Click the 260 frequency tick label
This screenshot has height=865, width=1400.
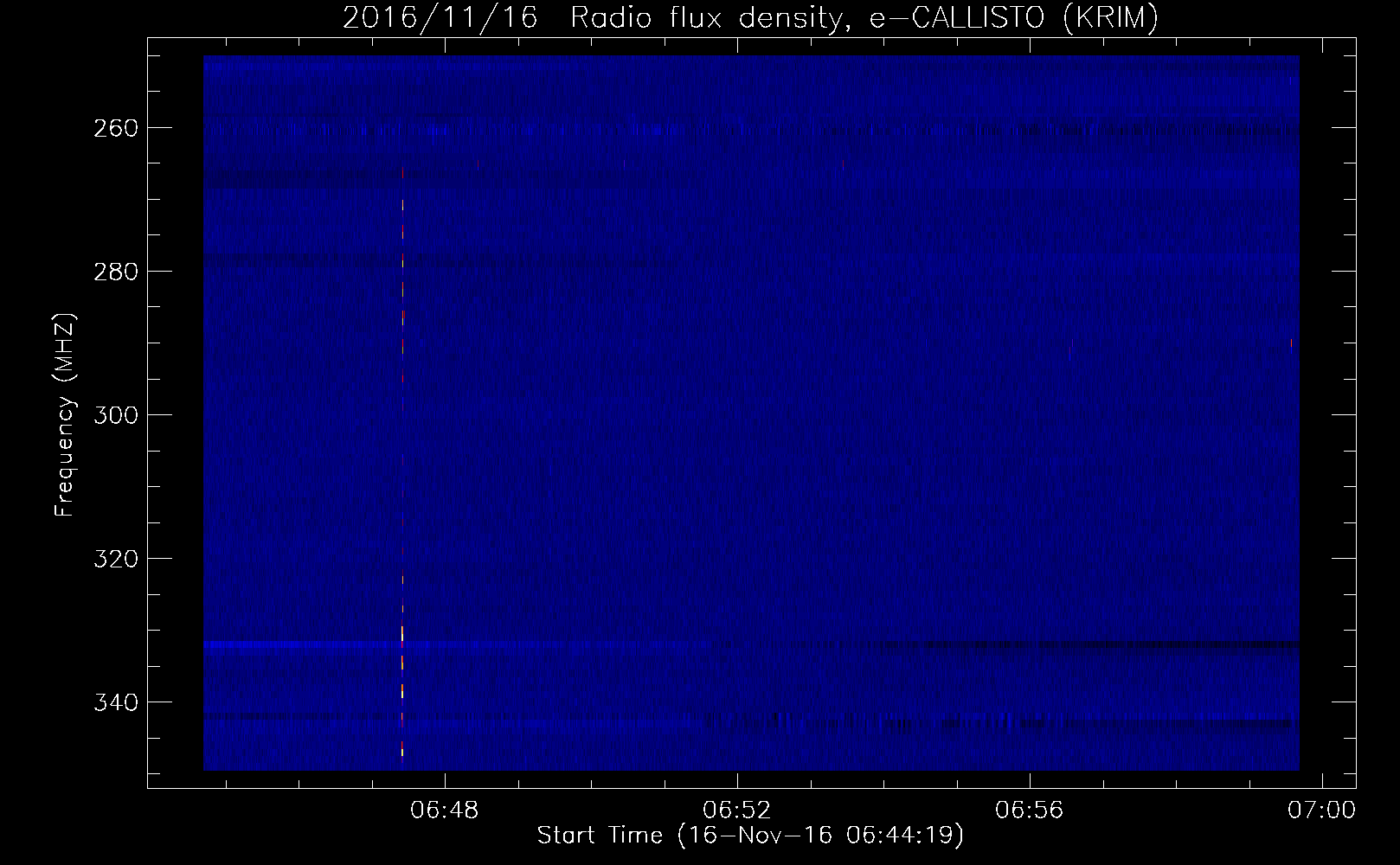click(x=115, y=127)
